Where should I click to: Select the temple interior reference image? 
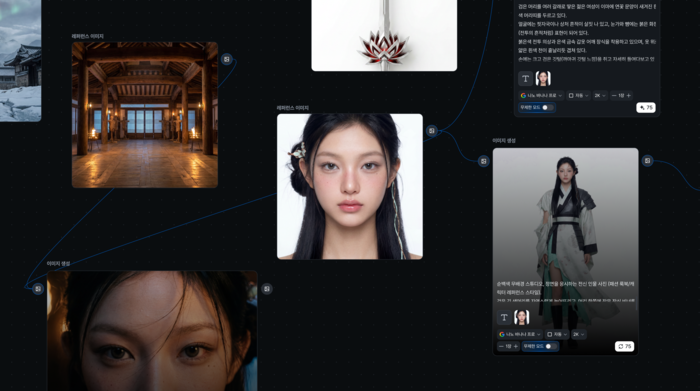[x=145, y=115]
